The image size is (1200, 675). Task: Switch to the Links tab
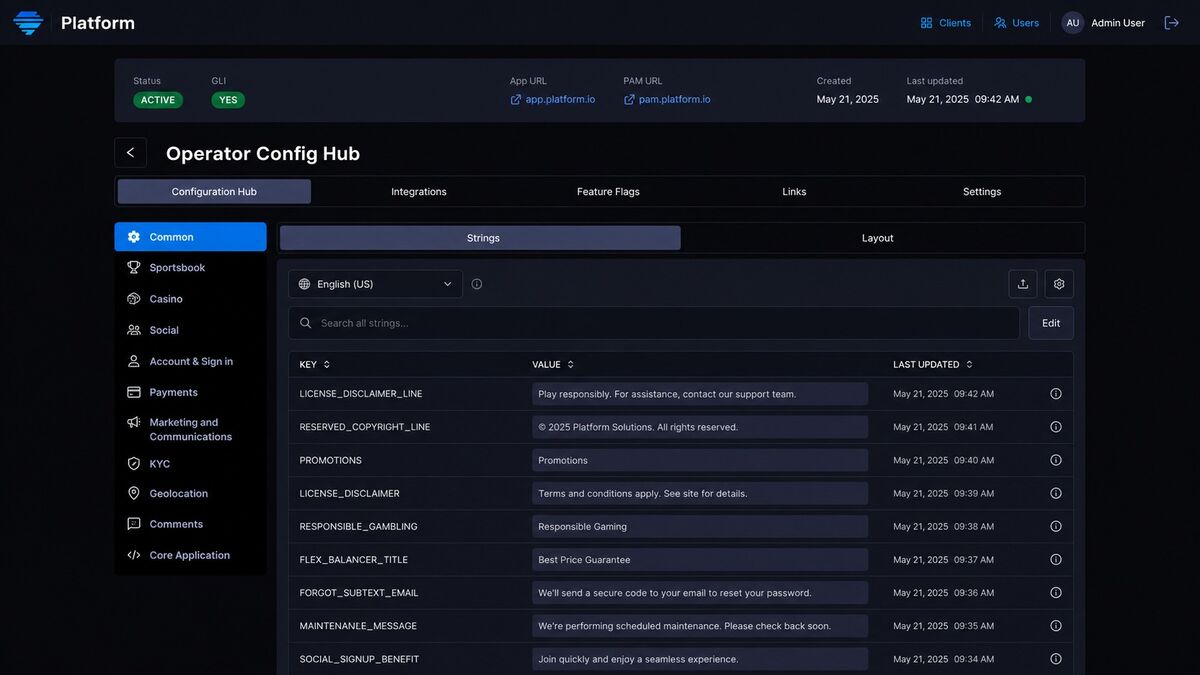(x=794, y=192)
